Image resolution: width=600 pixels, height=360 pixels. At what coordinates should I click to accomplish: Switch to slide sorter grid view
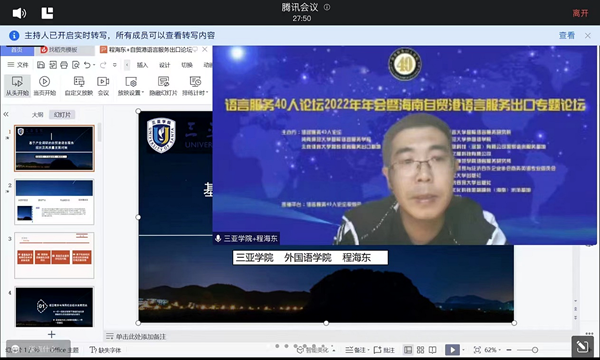tap(421, 350)
